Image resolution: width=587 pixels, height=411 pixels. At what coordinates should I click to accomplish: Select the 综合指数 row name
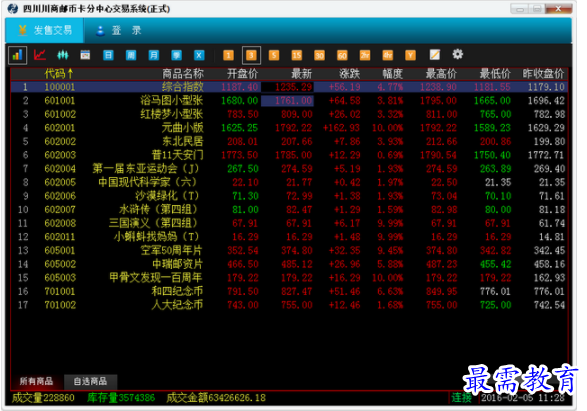tap(183, 87)
